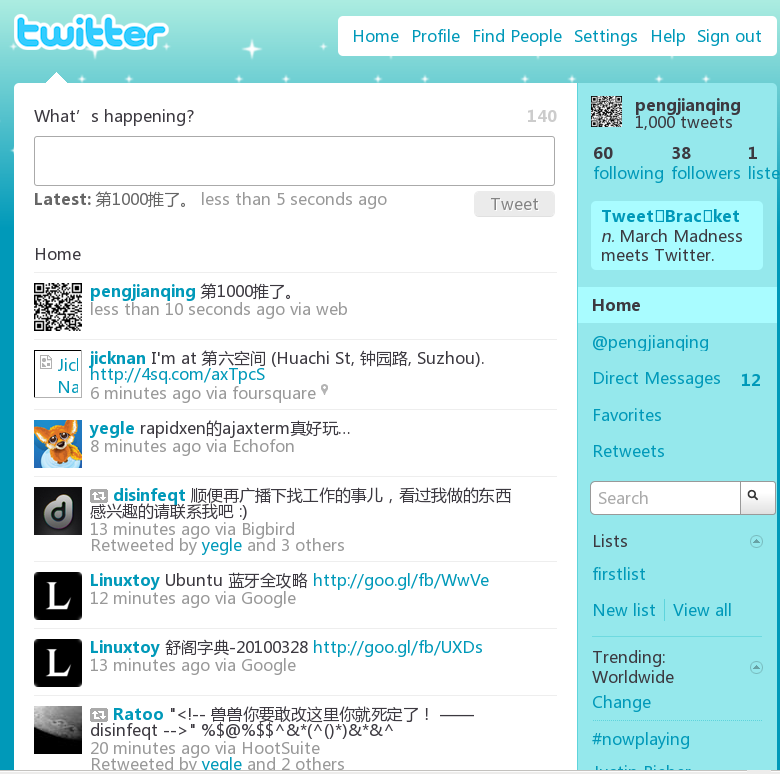Click the retweet icon beside disinfeqt

point(99,495)
